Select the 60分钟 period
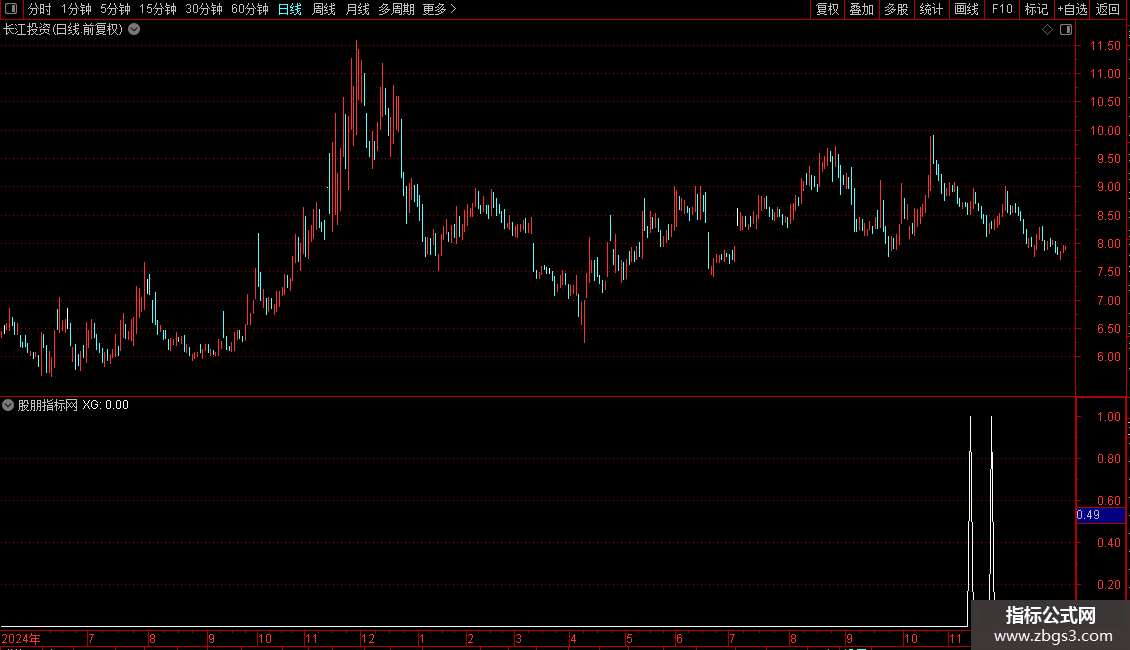Image resolution: width=1130 pixels, height=650 pixels. 250,9
